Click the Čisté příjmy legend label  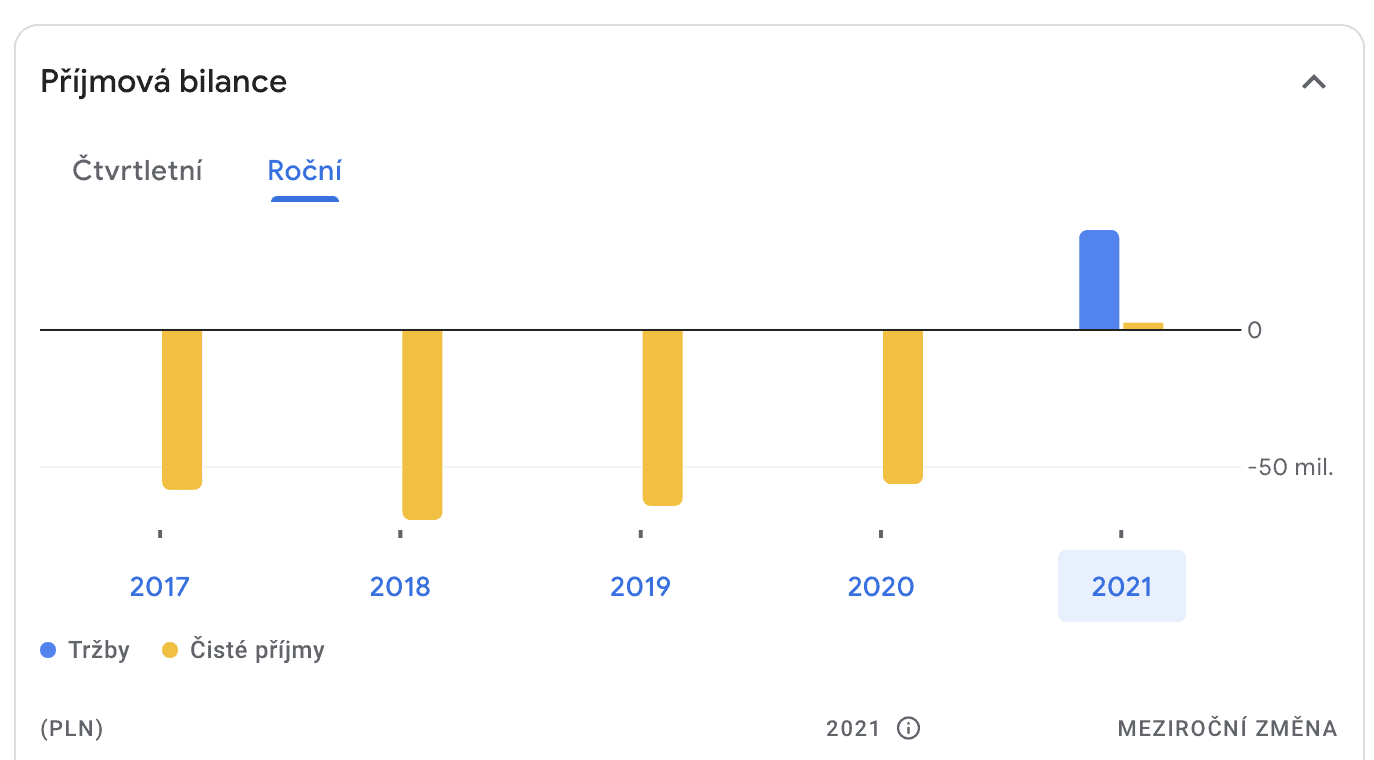pyautogui.click(x=257, y=651)
